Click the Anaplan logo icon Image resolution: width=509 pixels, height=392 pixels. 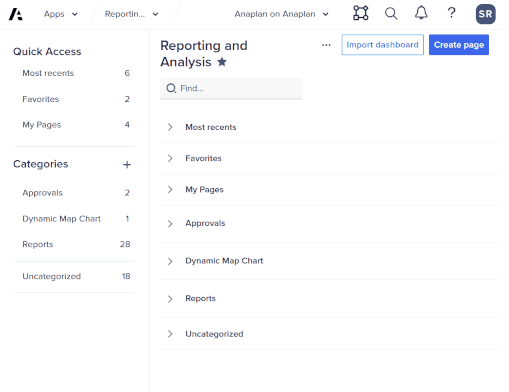(x=15, y=14)
